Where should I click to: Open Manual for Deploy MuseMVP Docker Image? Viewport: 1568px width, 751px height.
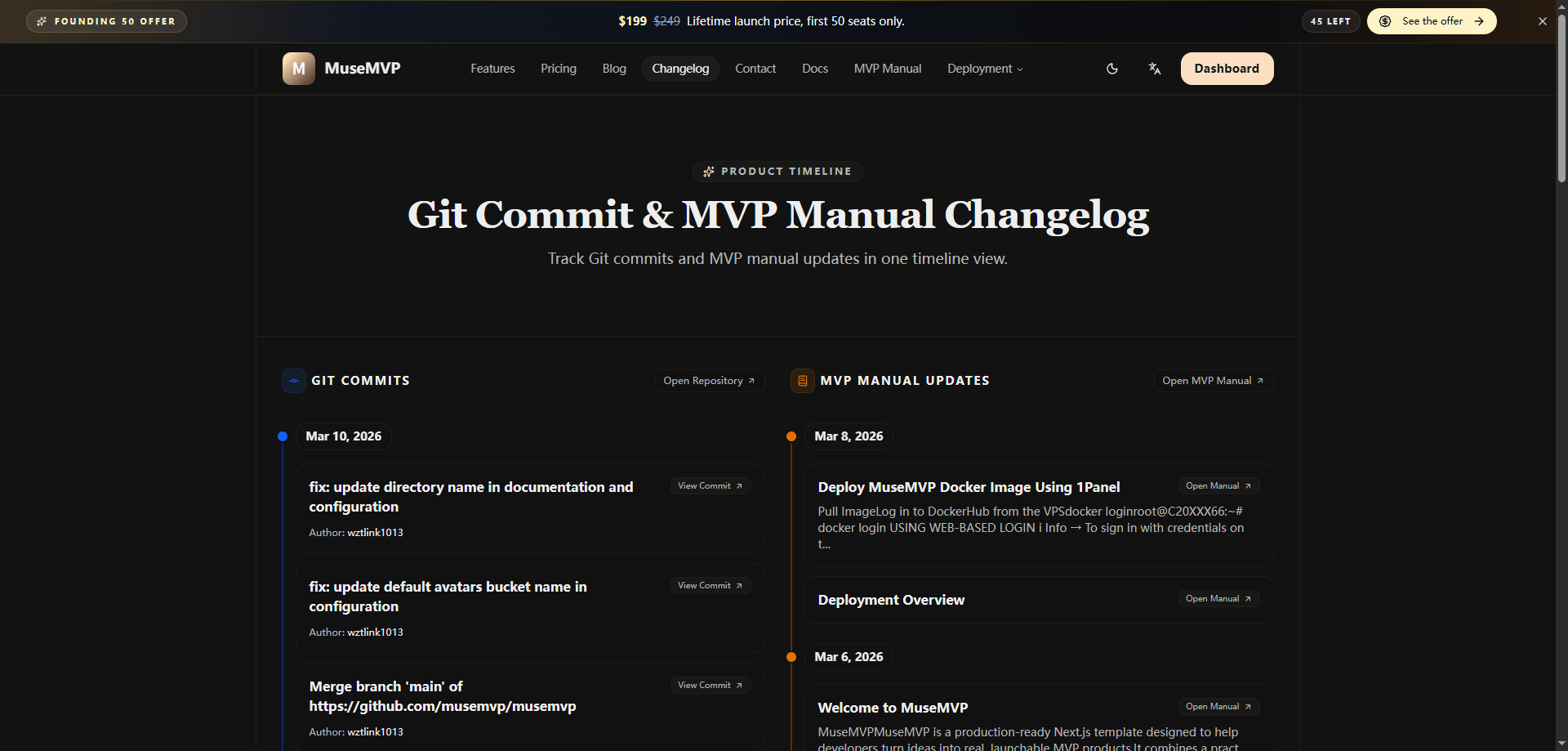click(1218, 485)
